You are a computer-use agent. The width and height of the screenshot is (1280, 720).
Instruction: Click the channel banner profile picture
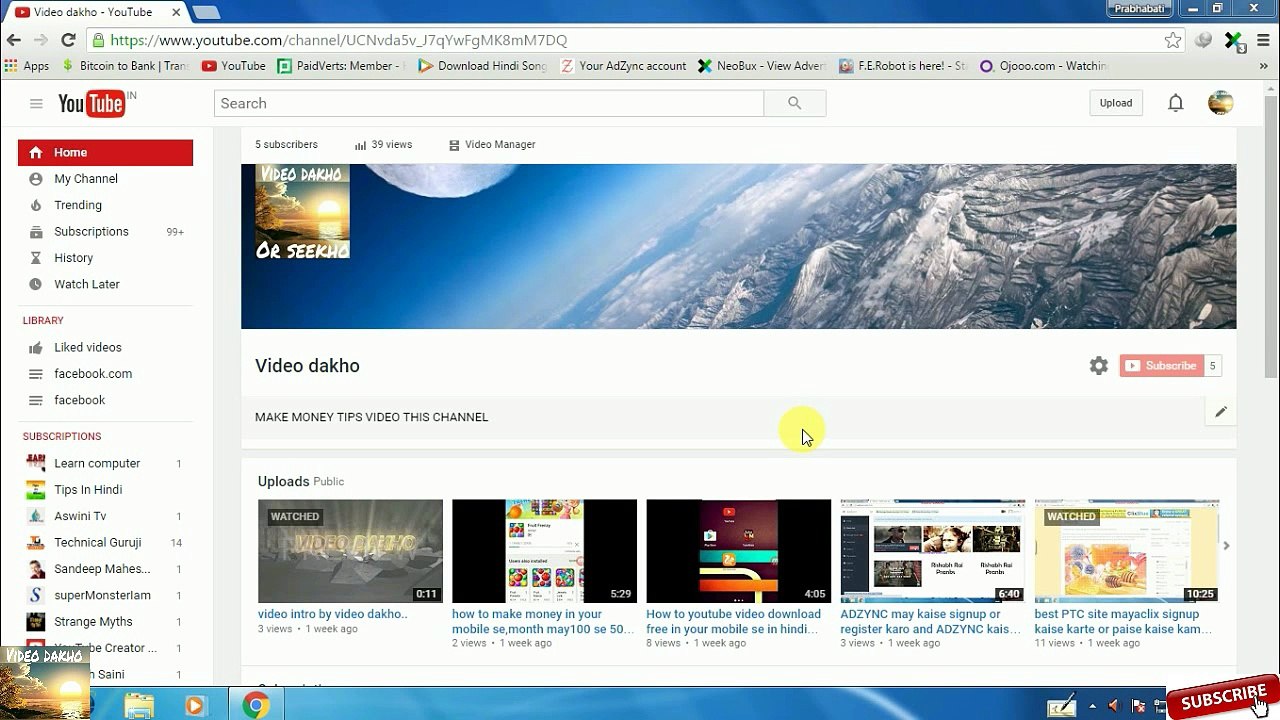point(302,213)
